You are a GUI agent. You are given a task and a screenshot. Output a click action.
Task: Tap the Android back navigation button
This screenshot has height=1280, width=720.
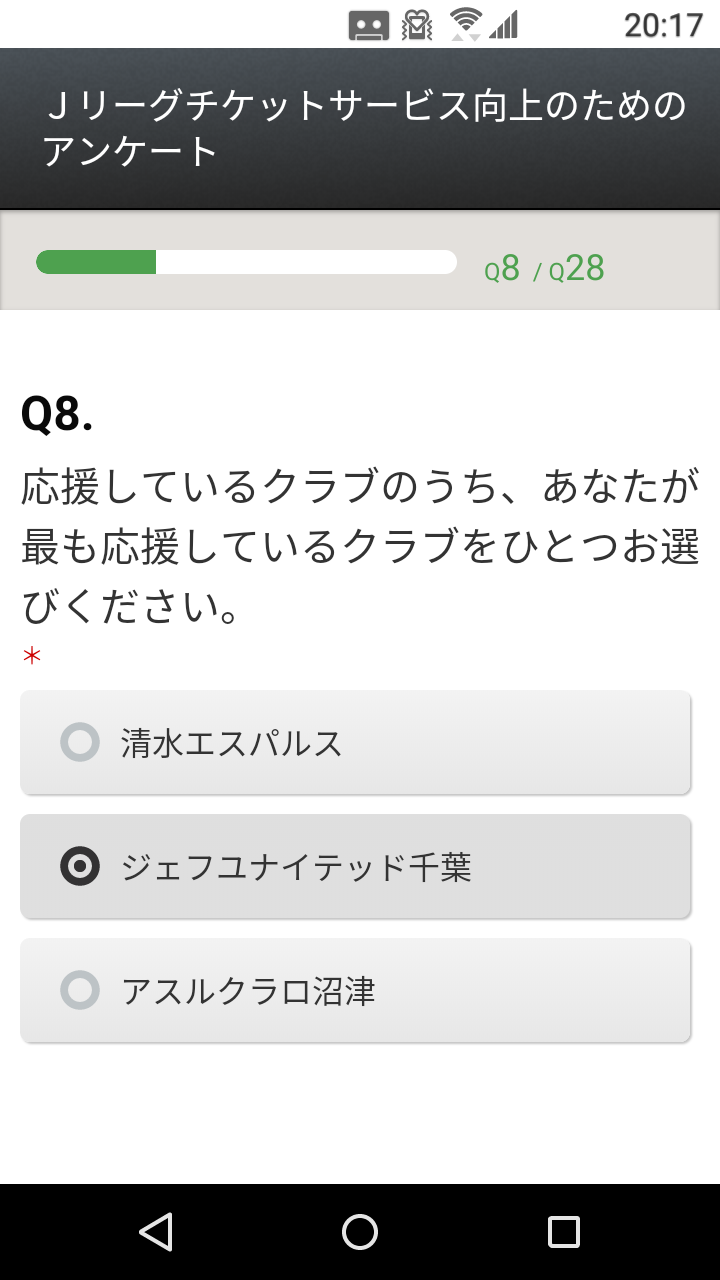[x=156, y=1232]
